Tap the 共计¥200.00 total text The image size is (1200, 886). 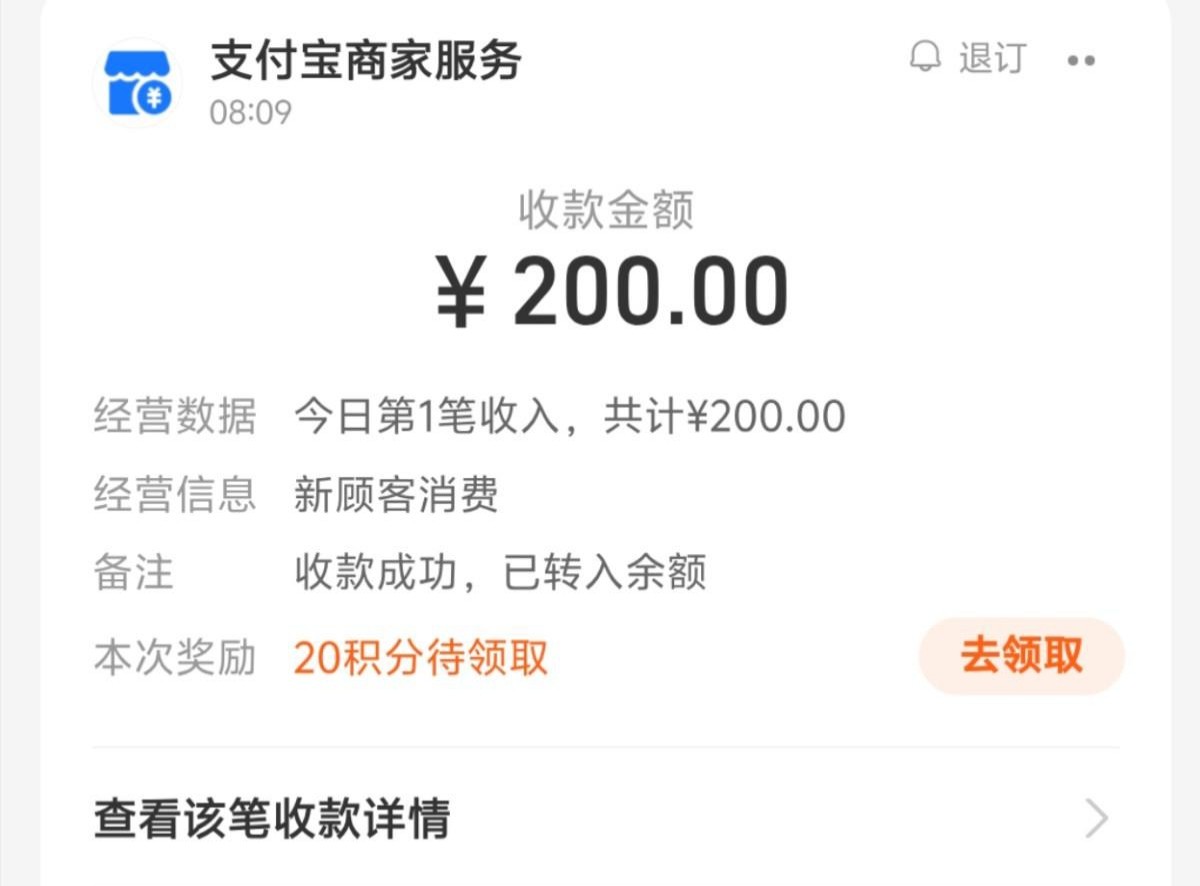point(724,416)
